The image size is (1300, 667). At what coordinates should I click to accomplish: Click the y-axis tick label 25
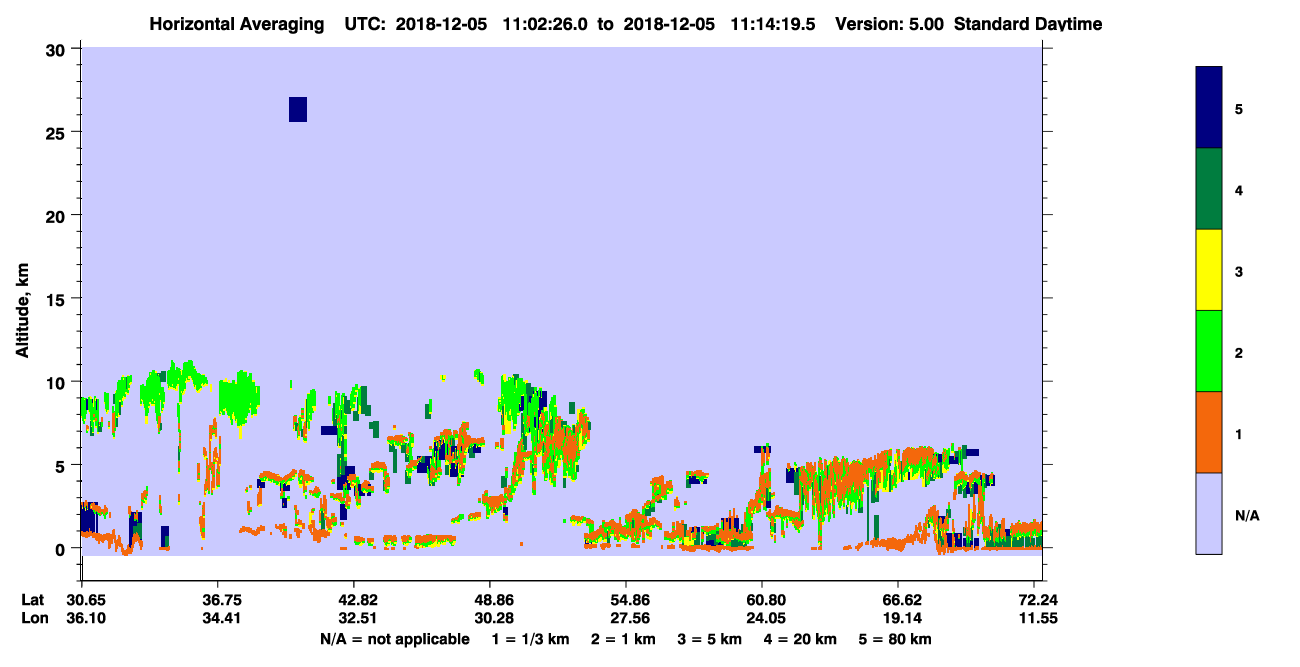[57, 132]
